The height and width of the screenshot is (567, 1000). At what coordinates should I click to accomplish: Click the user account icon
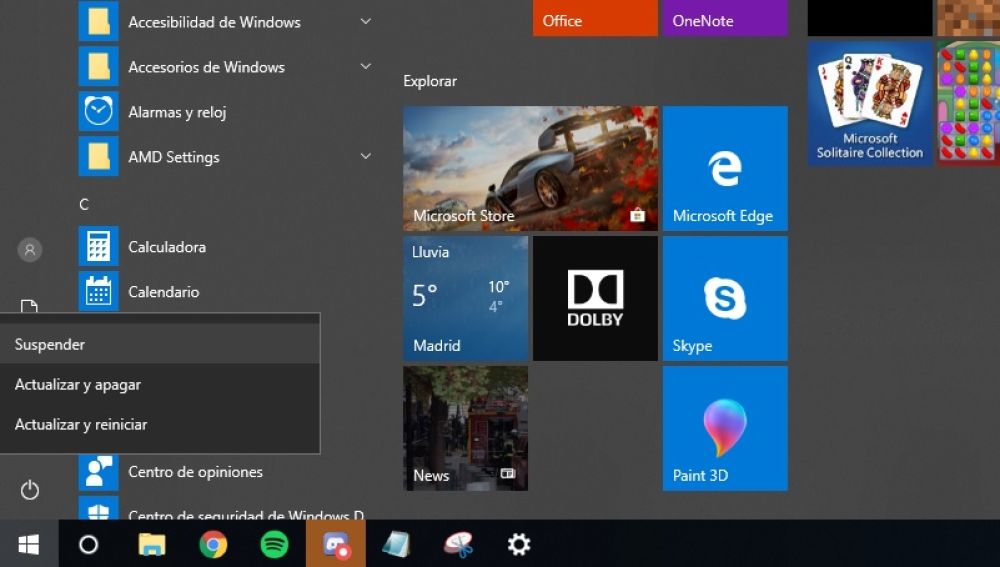[x=30, y=250]
